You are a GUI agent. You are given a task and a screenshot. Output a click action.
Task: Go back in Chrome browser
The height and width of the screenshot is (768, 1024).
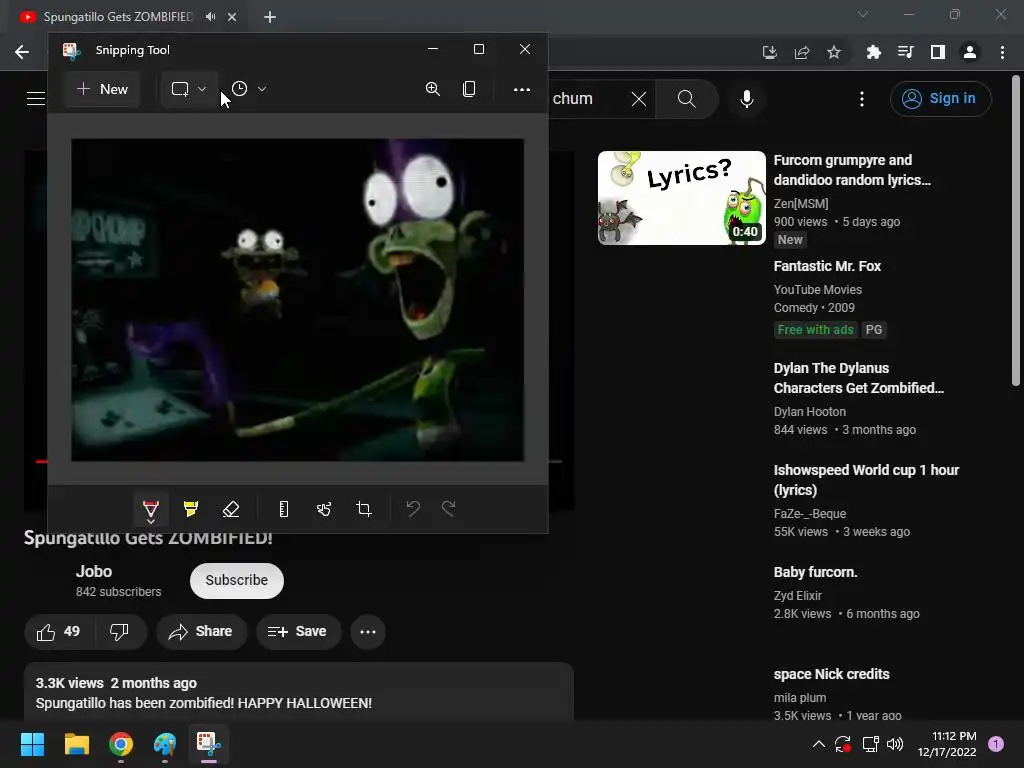tap(22, 52)
